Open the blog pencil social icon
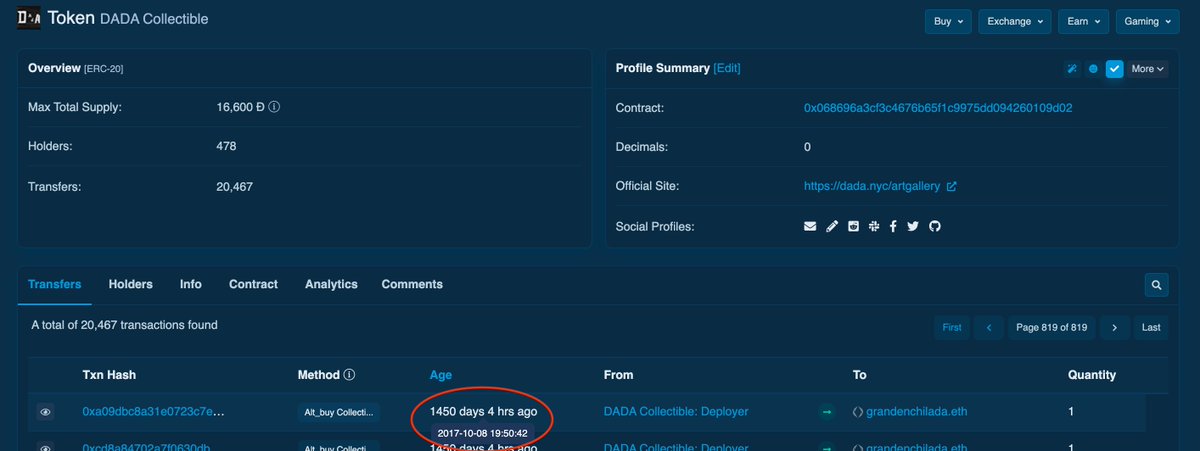The width and height of the screenshot is (1200, 451). click(x=832, y=227)
